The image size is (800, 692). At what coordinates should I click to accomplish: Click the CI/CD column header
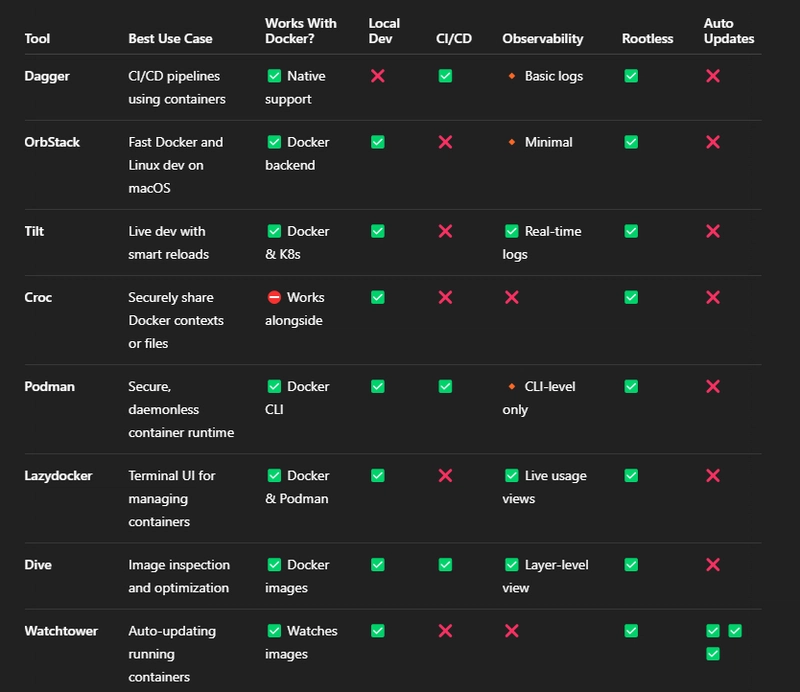click(454, 39)
